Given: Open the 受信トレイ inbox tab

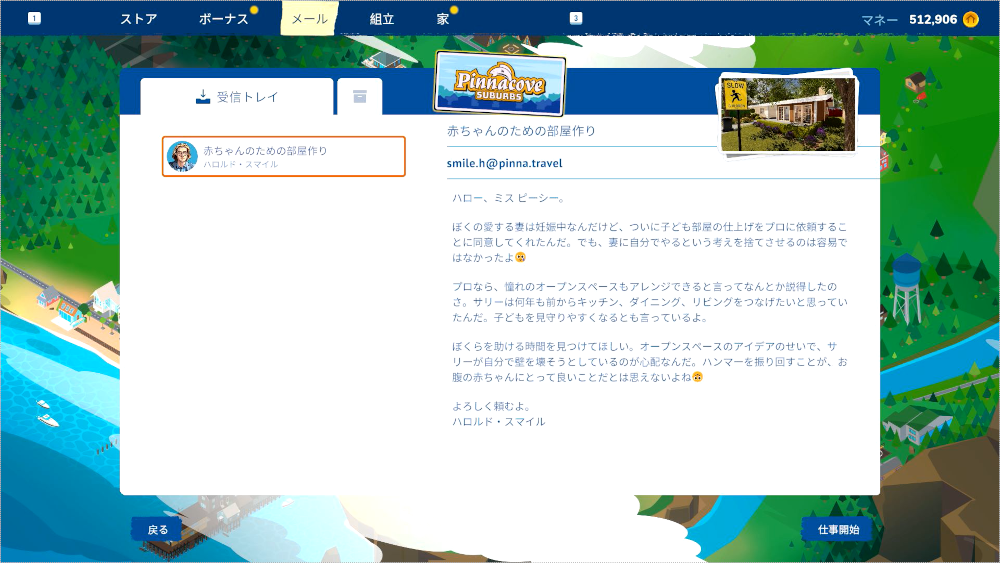Looking at the screenshot, I should 237,97.
